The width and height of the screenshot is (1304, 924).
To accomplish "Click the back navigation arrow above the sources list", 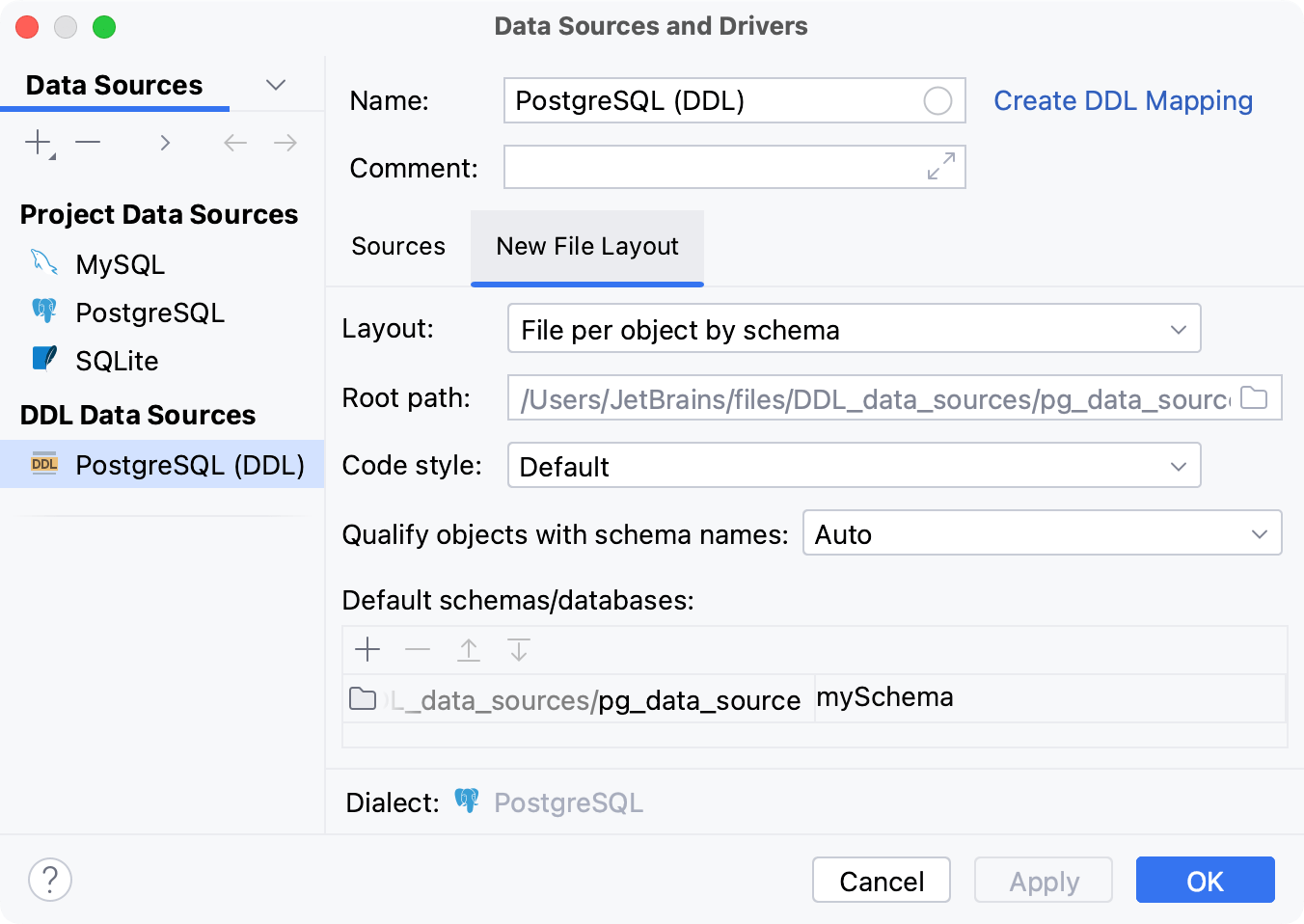I will 233,142.
